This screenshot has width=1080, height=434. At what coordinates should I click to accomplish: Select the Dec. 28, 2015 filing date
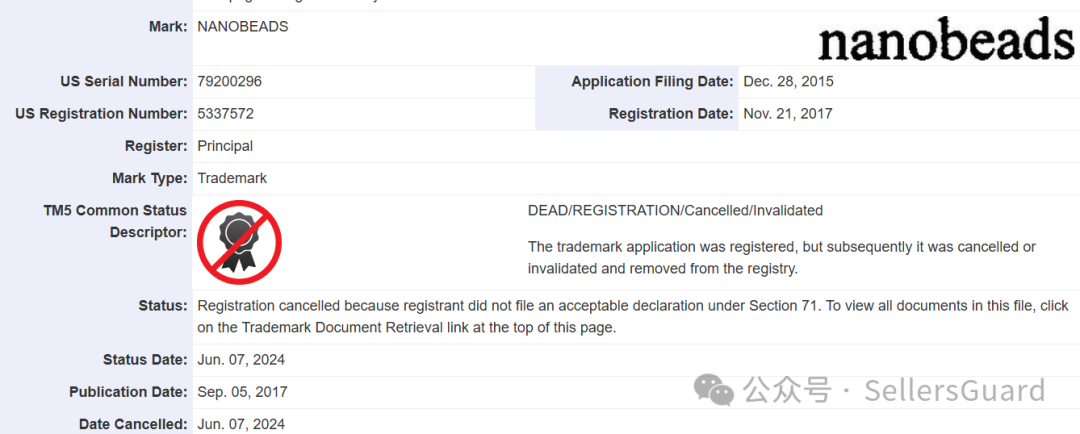tap(788, 82)
